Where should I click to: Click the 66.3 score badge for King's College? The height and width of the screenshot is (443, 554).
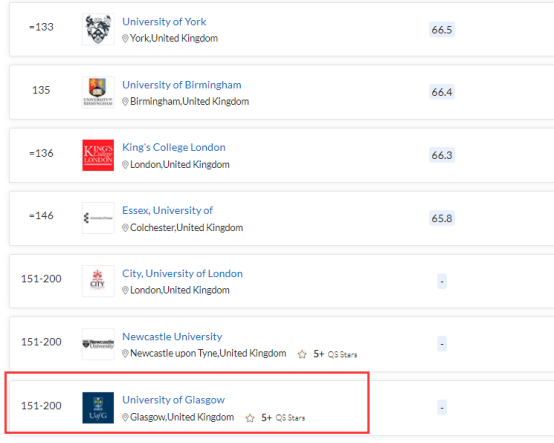tap(442, 155)
